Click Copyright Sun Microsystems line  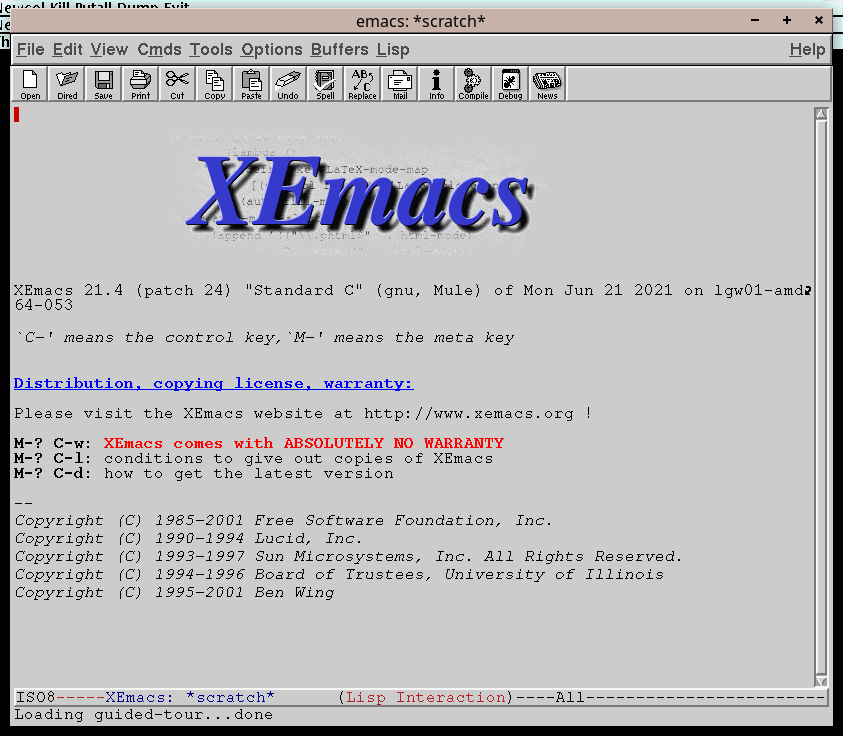tap(348, 556)
